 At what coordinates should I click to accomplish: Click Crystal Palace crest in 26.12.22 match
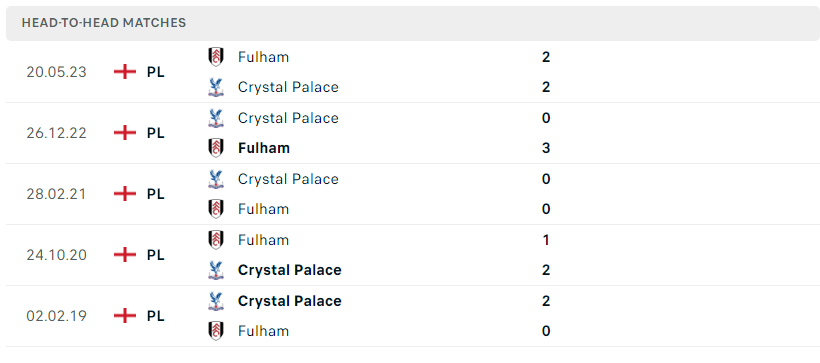tap(215, 118)
